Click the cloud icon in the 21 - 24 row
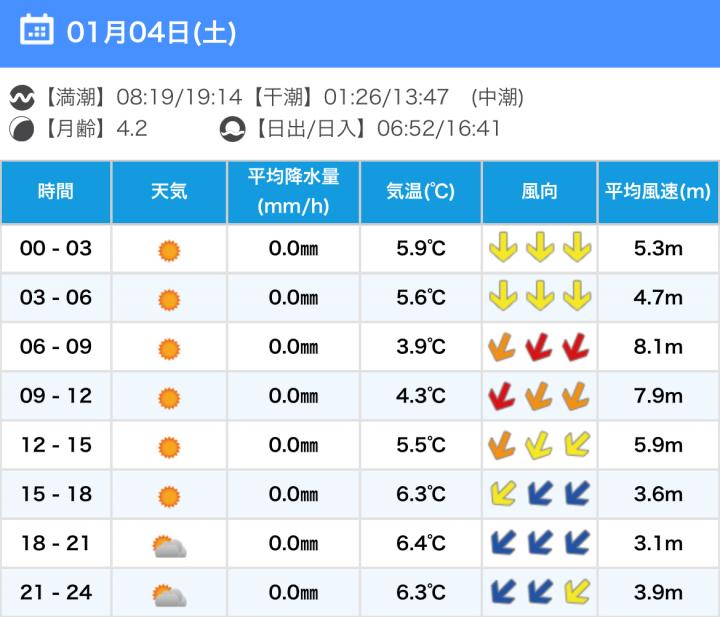 pos(169,595)
